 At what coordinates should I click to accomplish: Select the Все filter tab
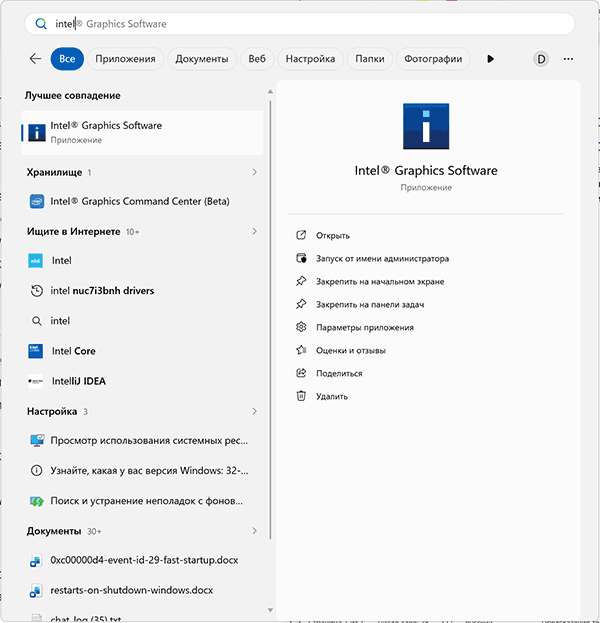(67, 59)
